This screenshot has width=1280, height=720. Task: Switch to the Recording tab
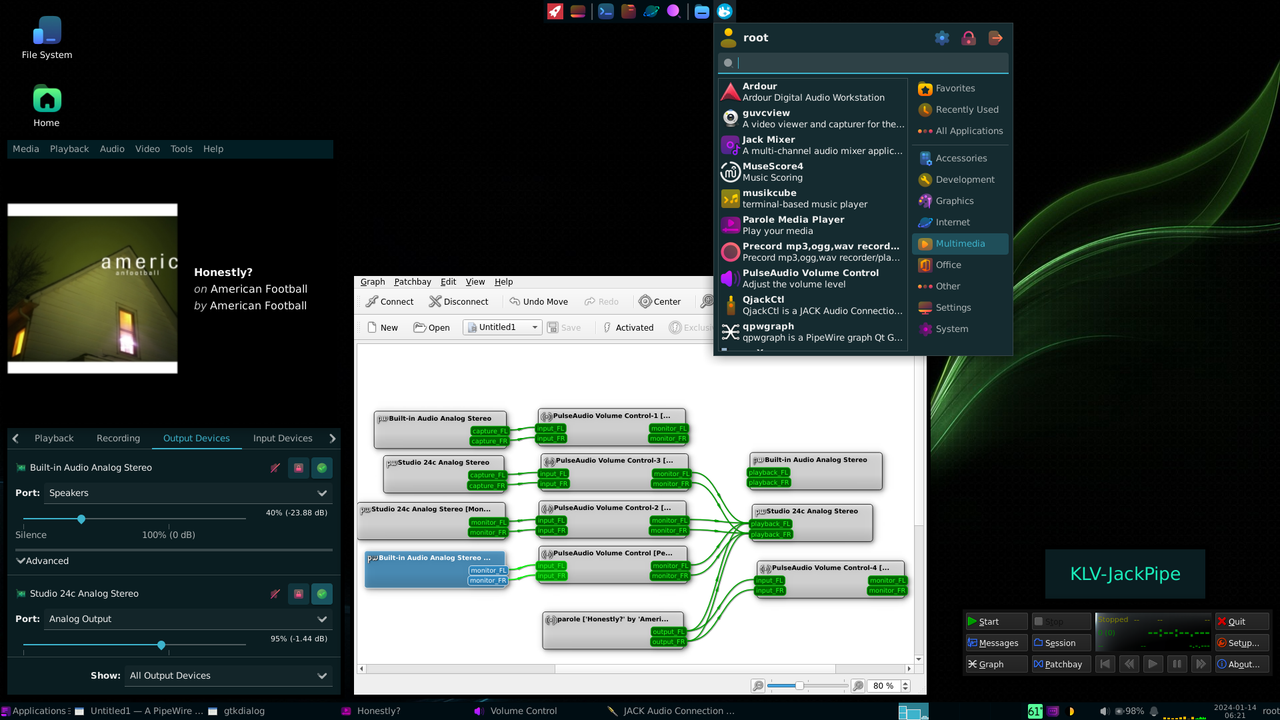coord(118,438)
